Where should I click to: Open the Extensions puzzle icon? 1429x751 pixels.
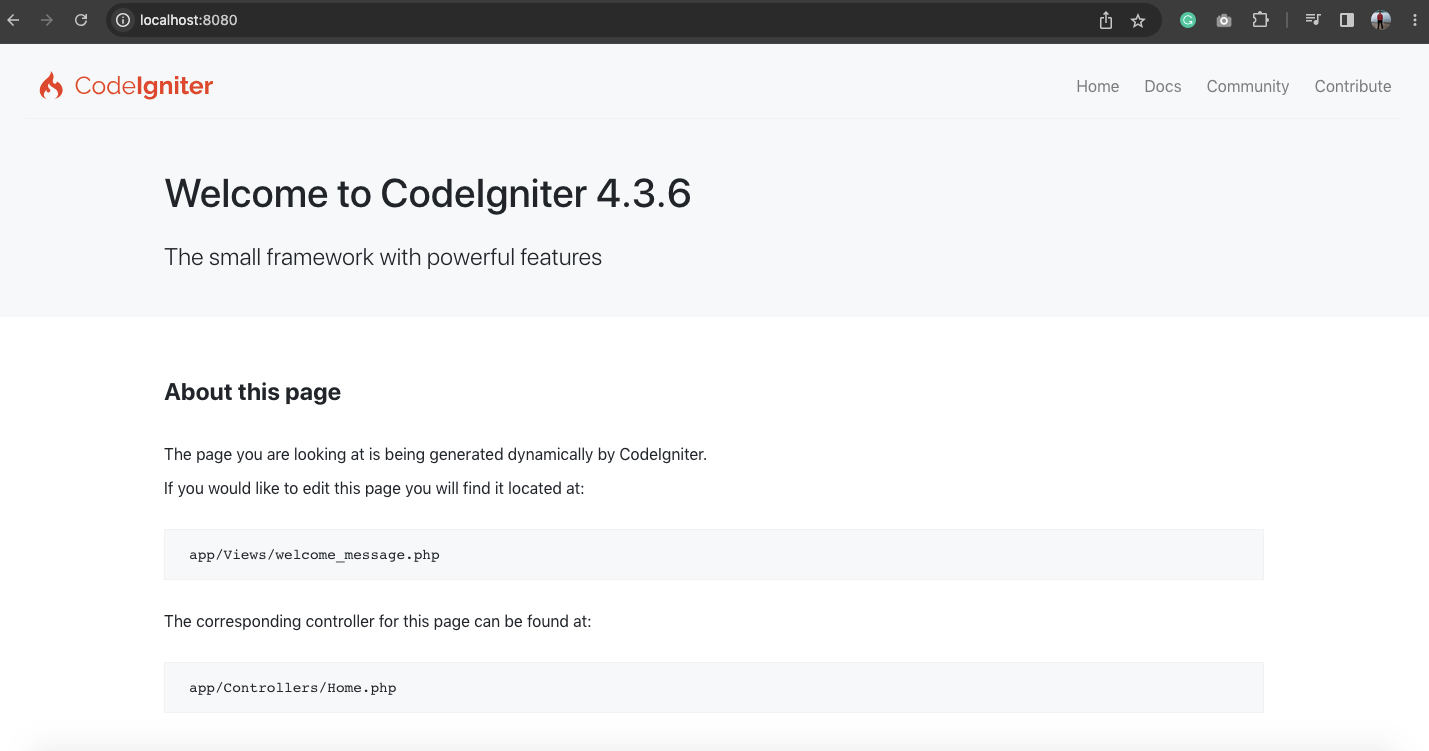(x=1260, y=20)
